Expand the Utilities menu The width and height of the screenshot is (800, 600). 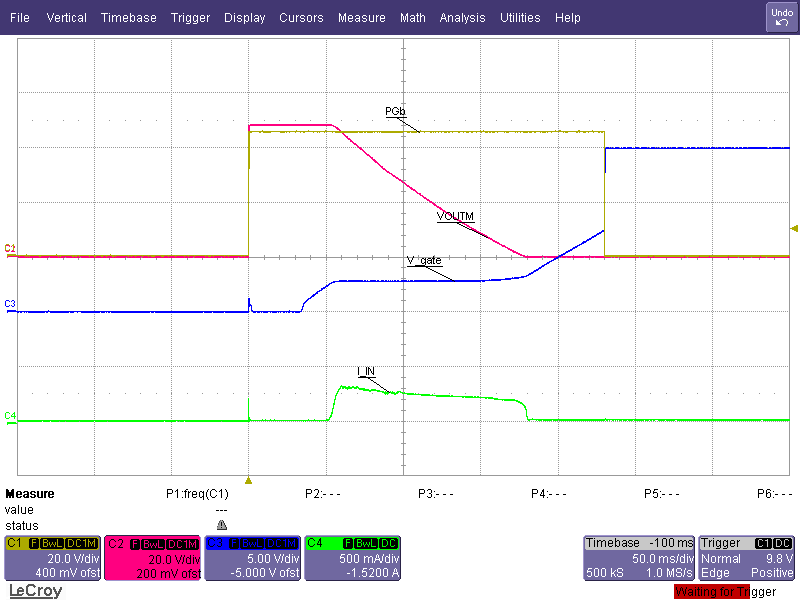520,18
